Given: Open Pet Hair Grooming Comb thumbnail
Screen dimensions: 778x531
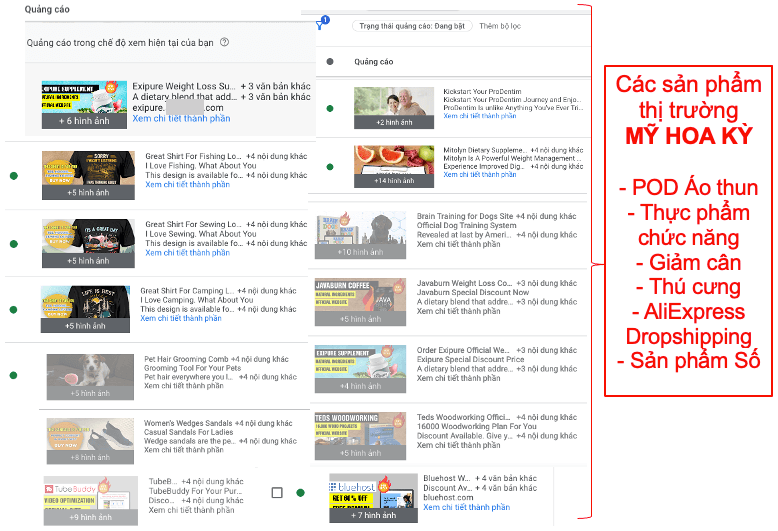Looking at the screenshot, I should pos(90,377).
